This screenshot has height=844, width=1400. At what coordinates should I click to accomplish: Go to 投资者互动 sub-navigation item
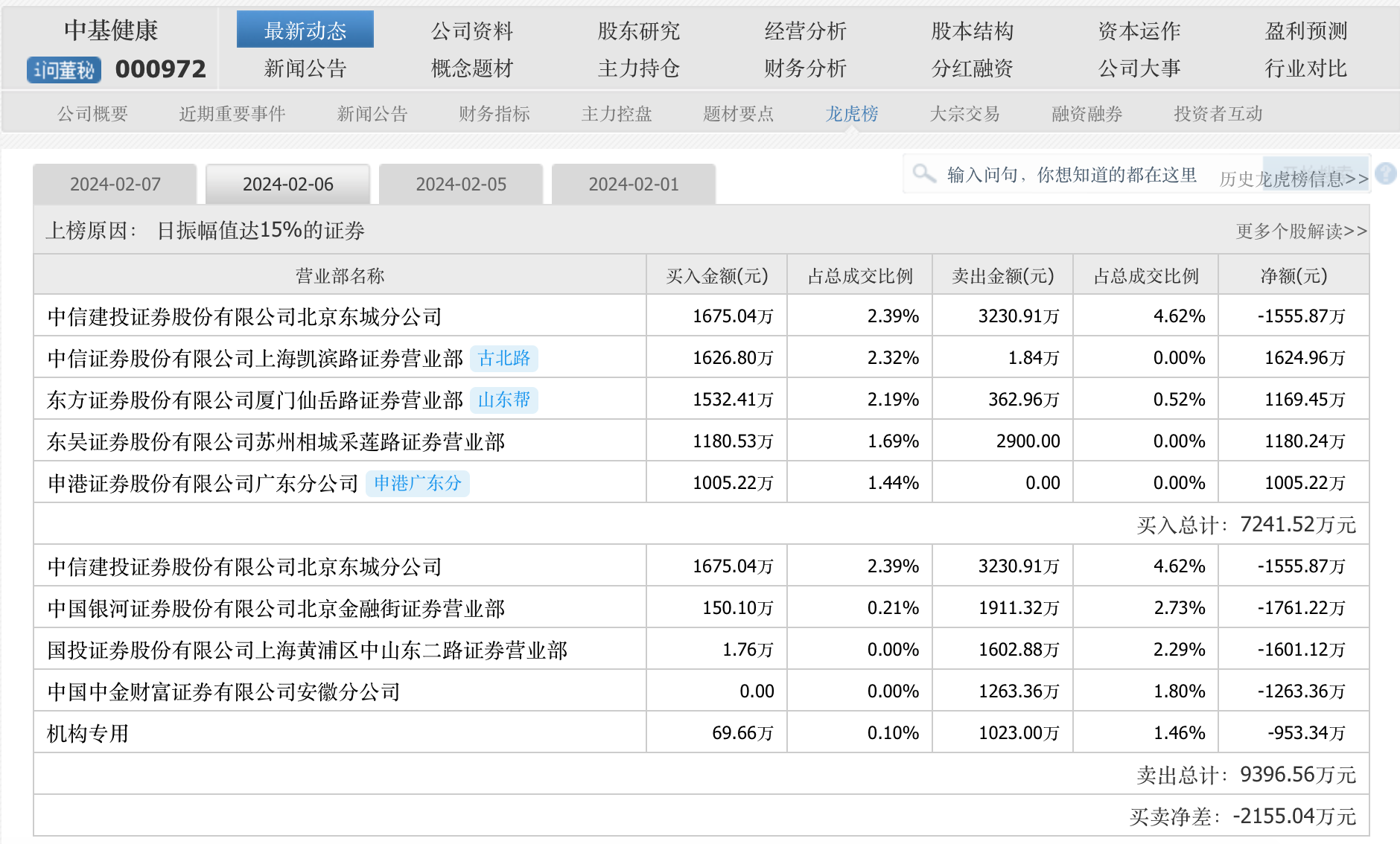1218,114
